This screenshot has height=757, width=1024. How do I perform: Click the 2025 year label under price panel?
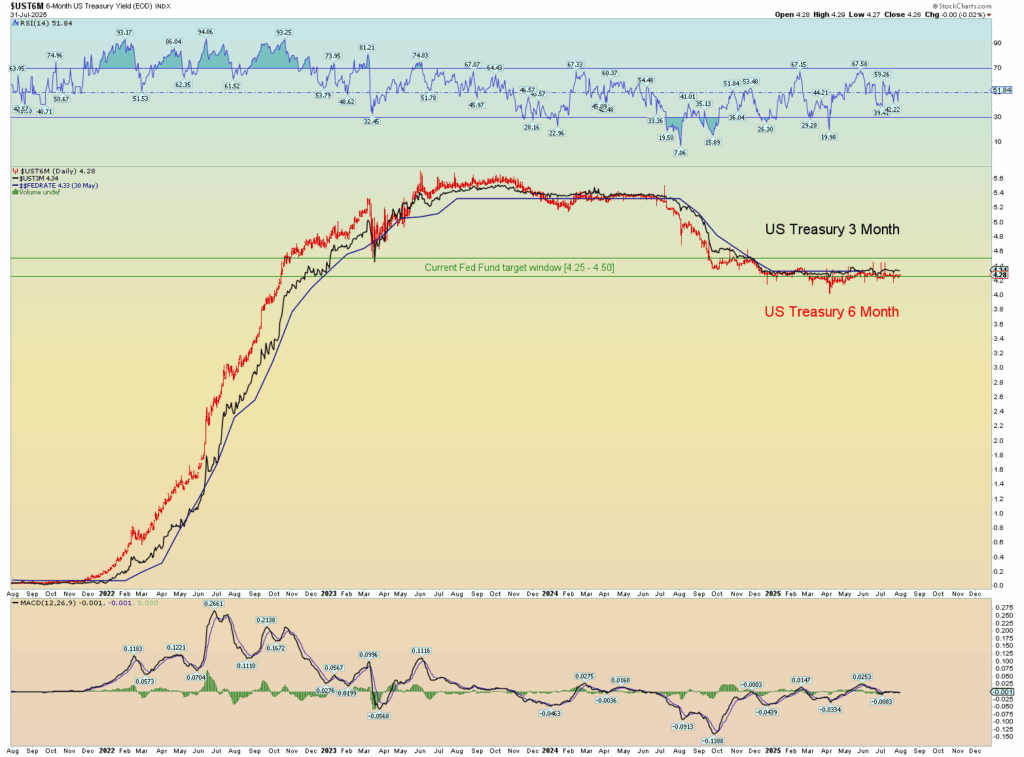tap(773, 593)
